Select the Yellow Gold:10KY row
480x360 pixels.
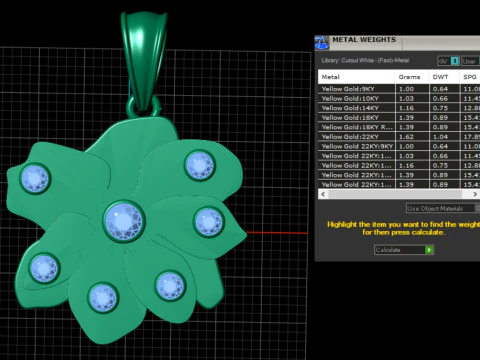pos(399,99)
